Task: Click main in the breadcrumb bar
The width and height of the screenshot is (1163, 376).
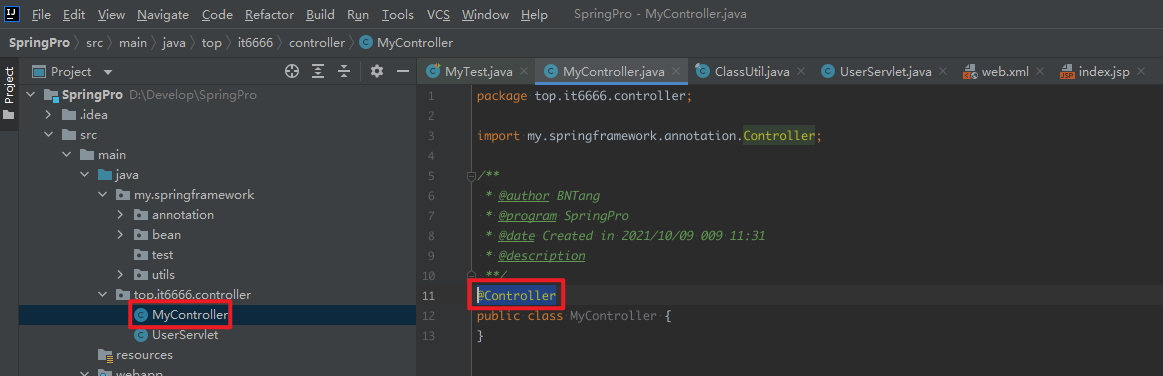Action: coord(133,43)
